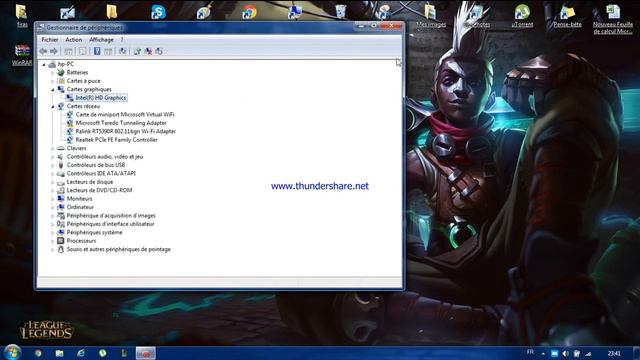The image size is (640, 360).
Task: Expand the Batteries category
Action: 53,73
